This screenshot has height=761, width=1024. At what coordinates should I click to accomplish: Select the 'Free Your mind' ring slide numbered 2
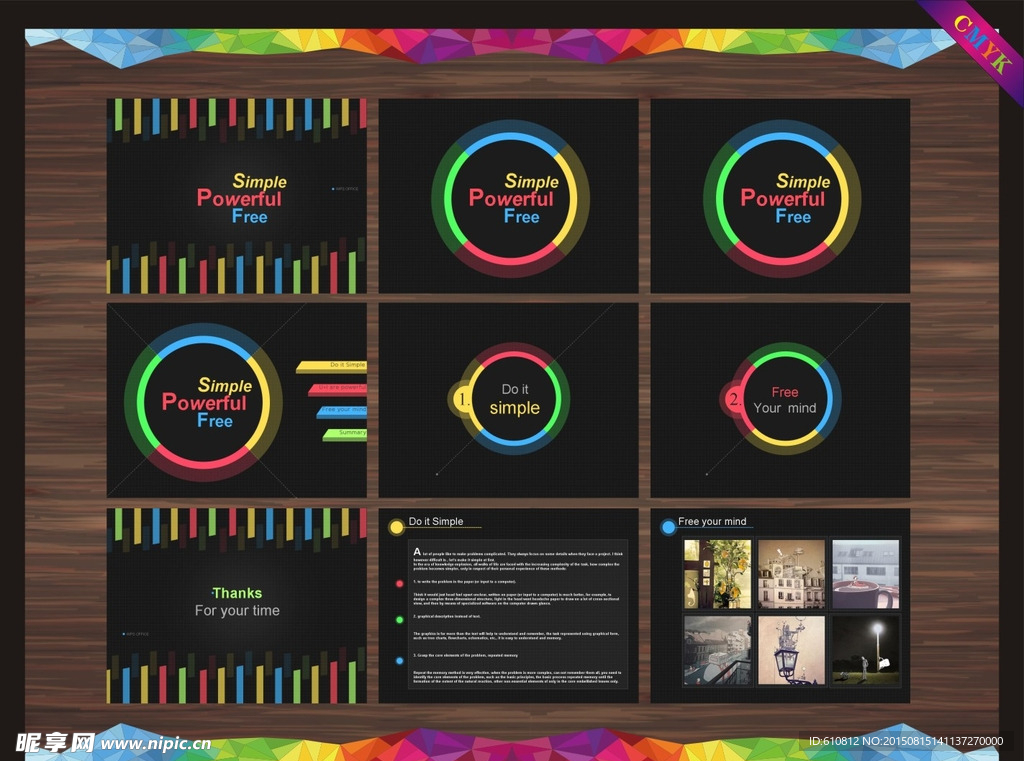(780, 400)
